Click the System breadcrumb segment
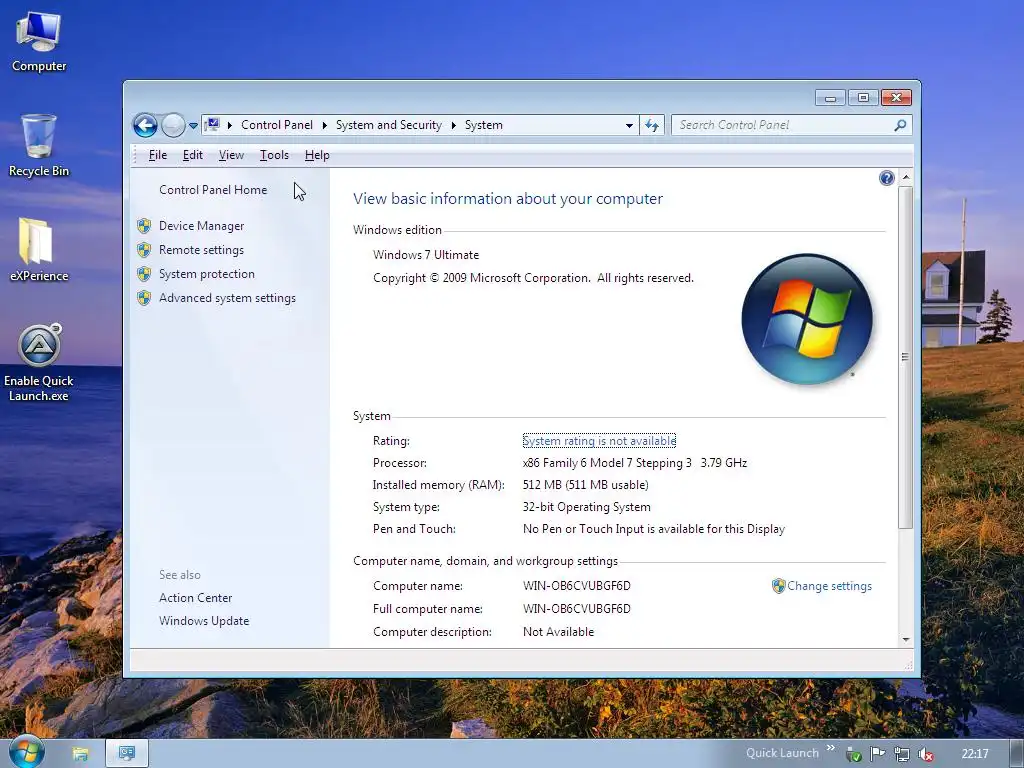 483,125
